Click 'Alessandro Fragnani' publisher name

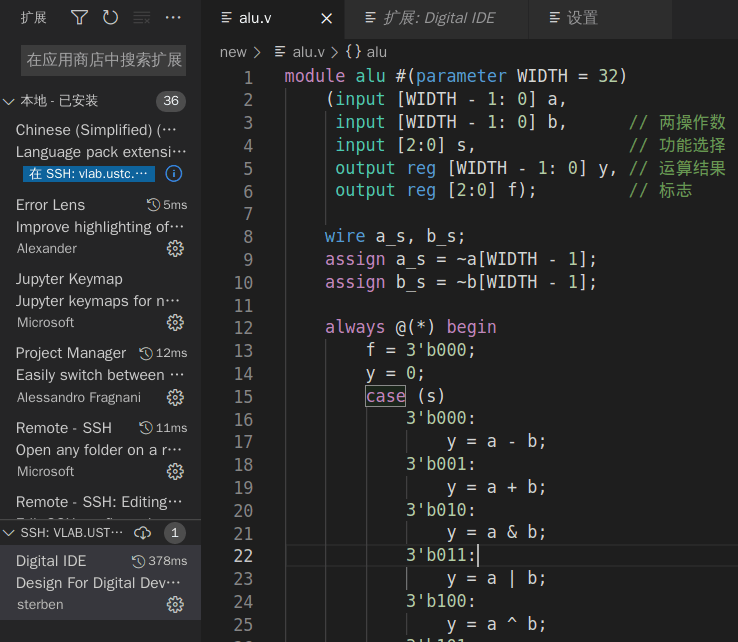coord(79,398)
